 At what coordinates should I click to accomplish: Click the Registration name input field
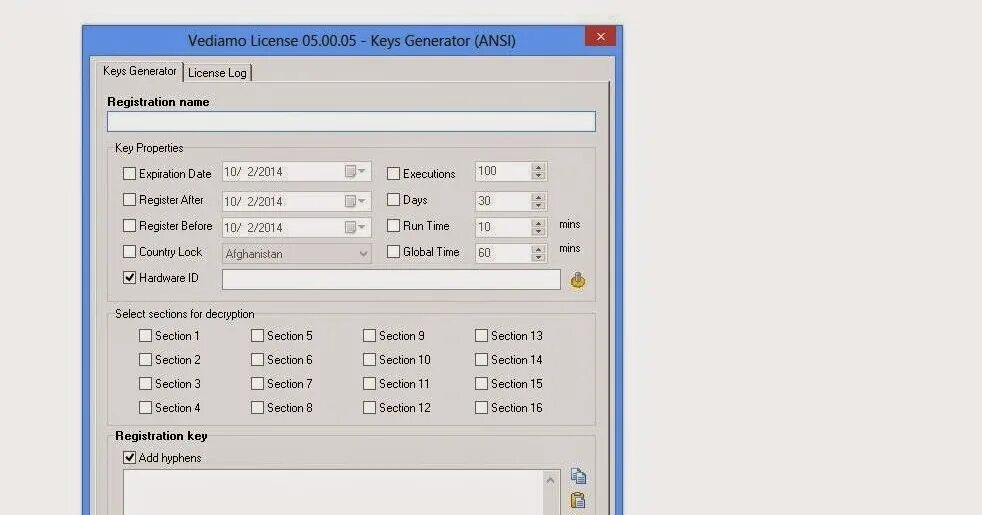coord(351,122)
